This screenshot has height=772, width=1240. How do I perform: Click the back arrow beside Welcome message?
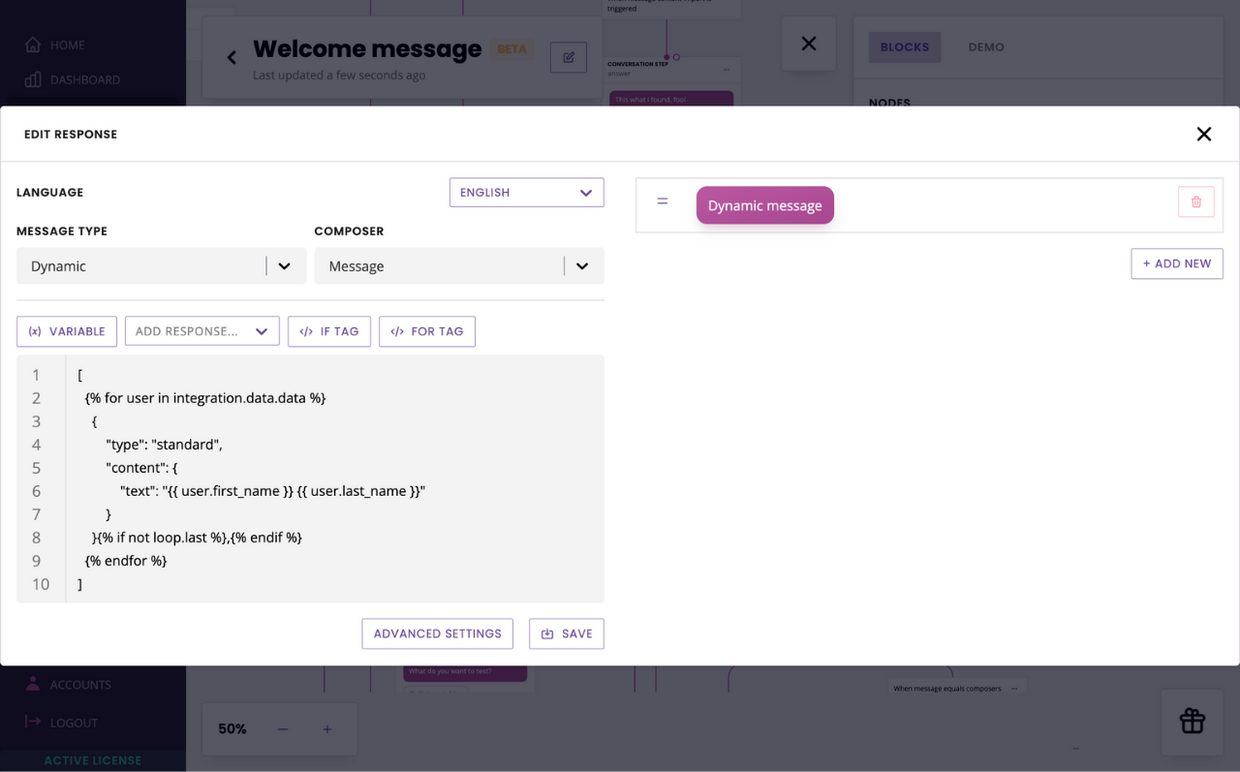click(x=232, y=58)
